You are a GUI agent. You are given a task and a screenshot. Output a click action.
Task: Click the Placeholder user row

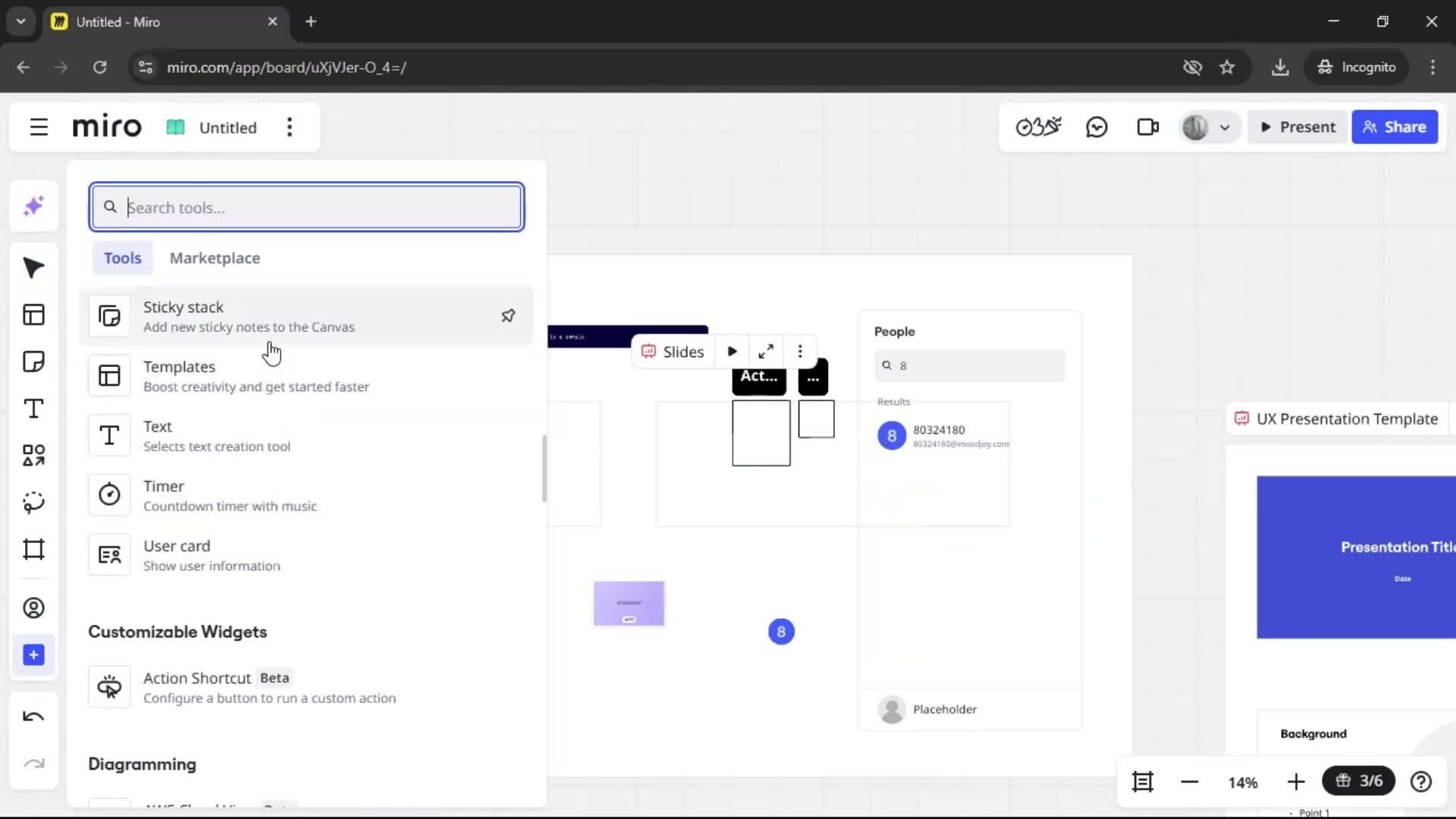point(969,709)
